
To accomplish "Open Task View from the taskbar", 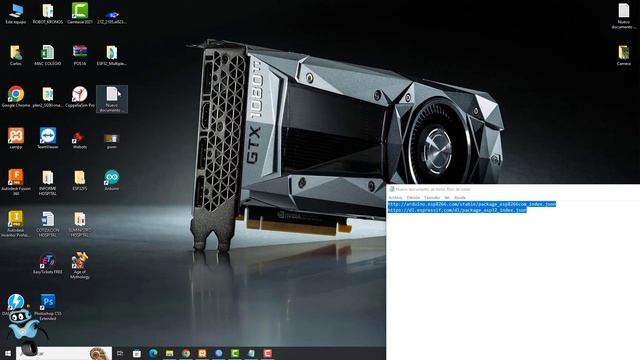I will (120, 353).
